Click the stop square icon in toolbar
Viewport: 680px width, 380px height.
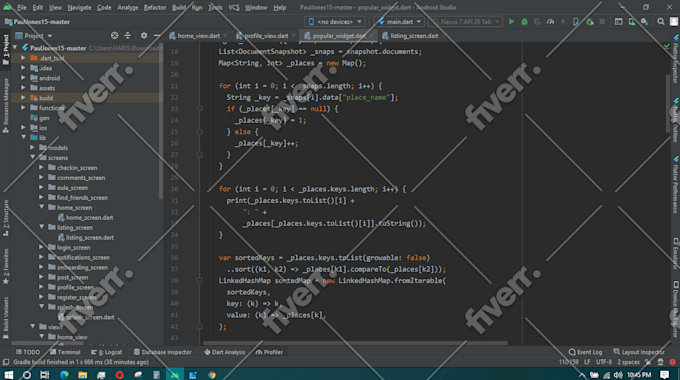pyautogui.click(x=602, y=22)
